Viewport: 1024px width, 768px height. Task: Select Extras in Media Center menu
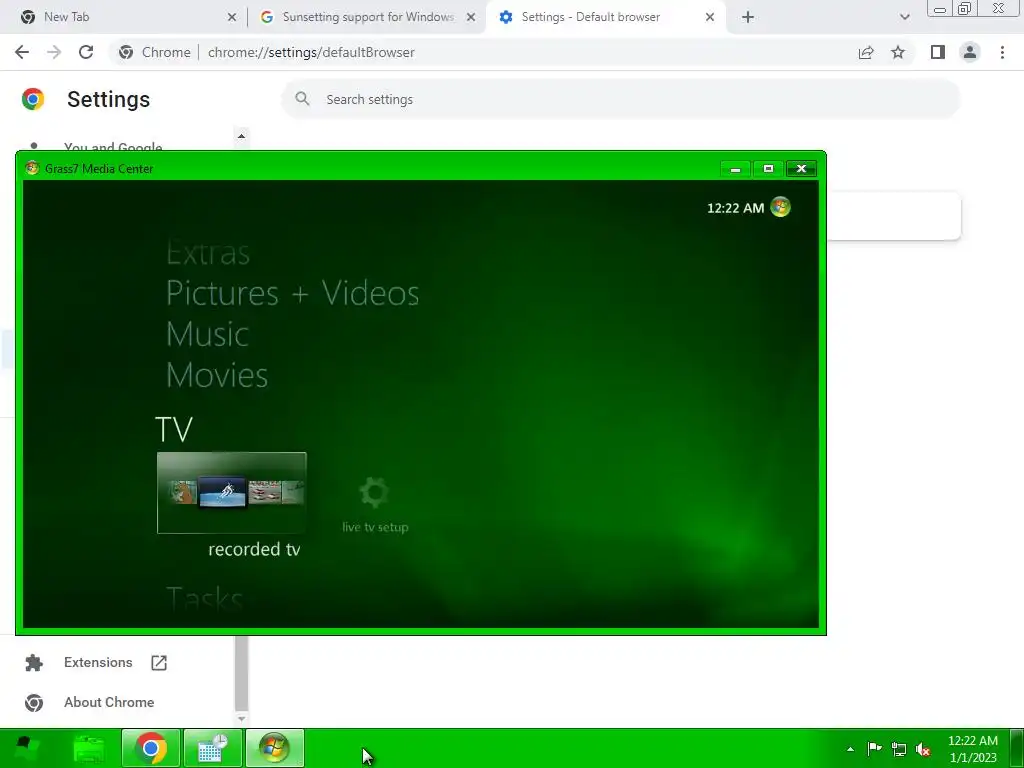pos(208,253)
